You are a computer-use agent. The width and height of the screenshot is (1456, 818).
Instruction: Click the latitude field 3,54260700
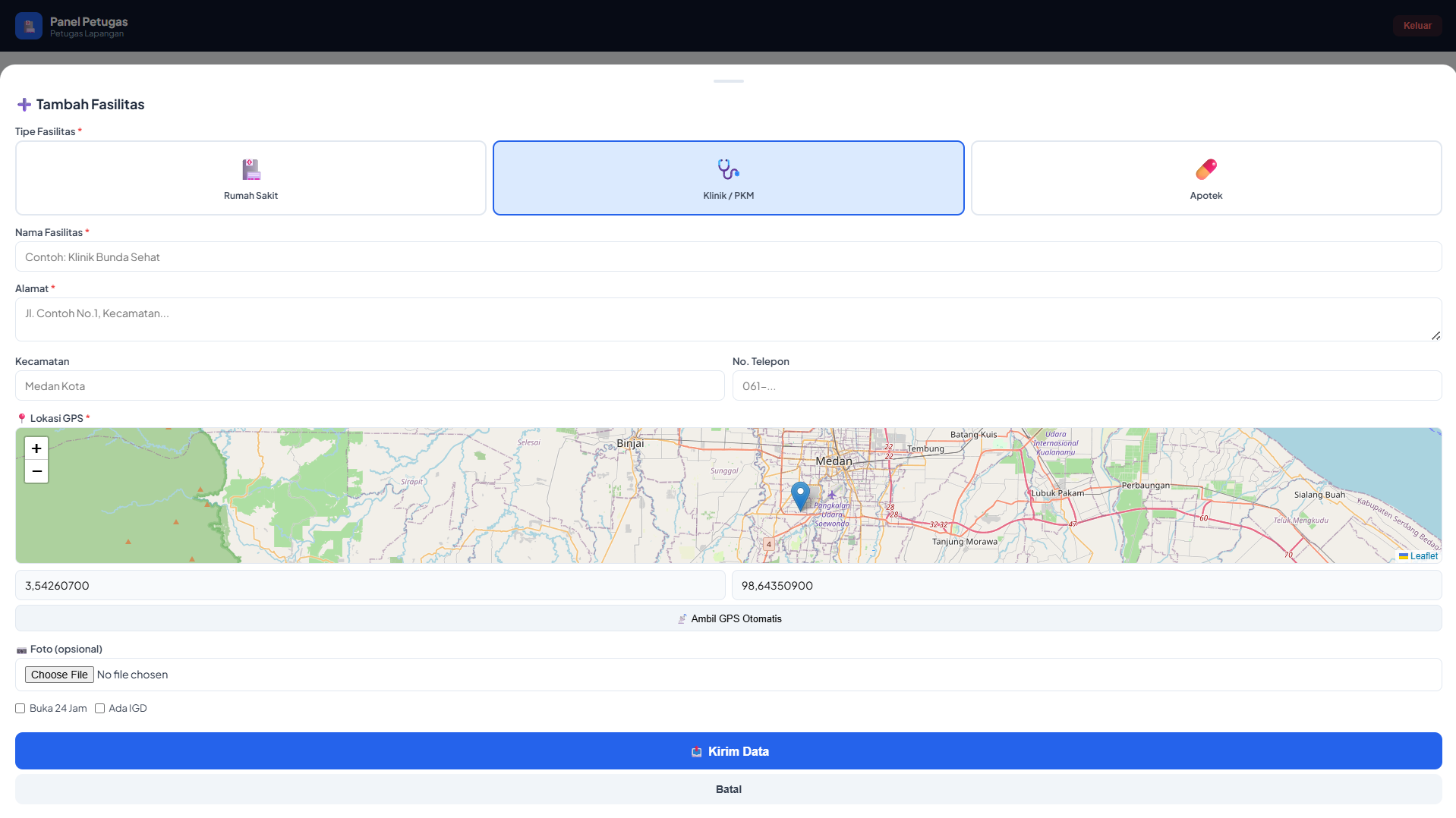tap(370, 585)
